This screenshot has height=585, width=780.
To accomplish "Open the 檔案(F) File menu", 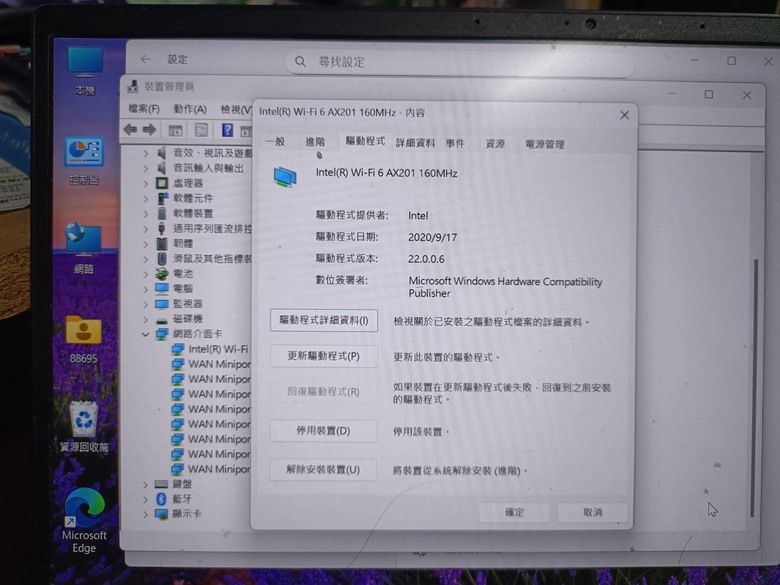I will [x=144, y=109].
